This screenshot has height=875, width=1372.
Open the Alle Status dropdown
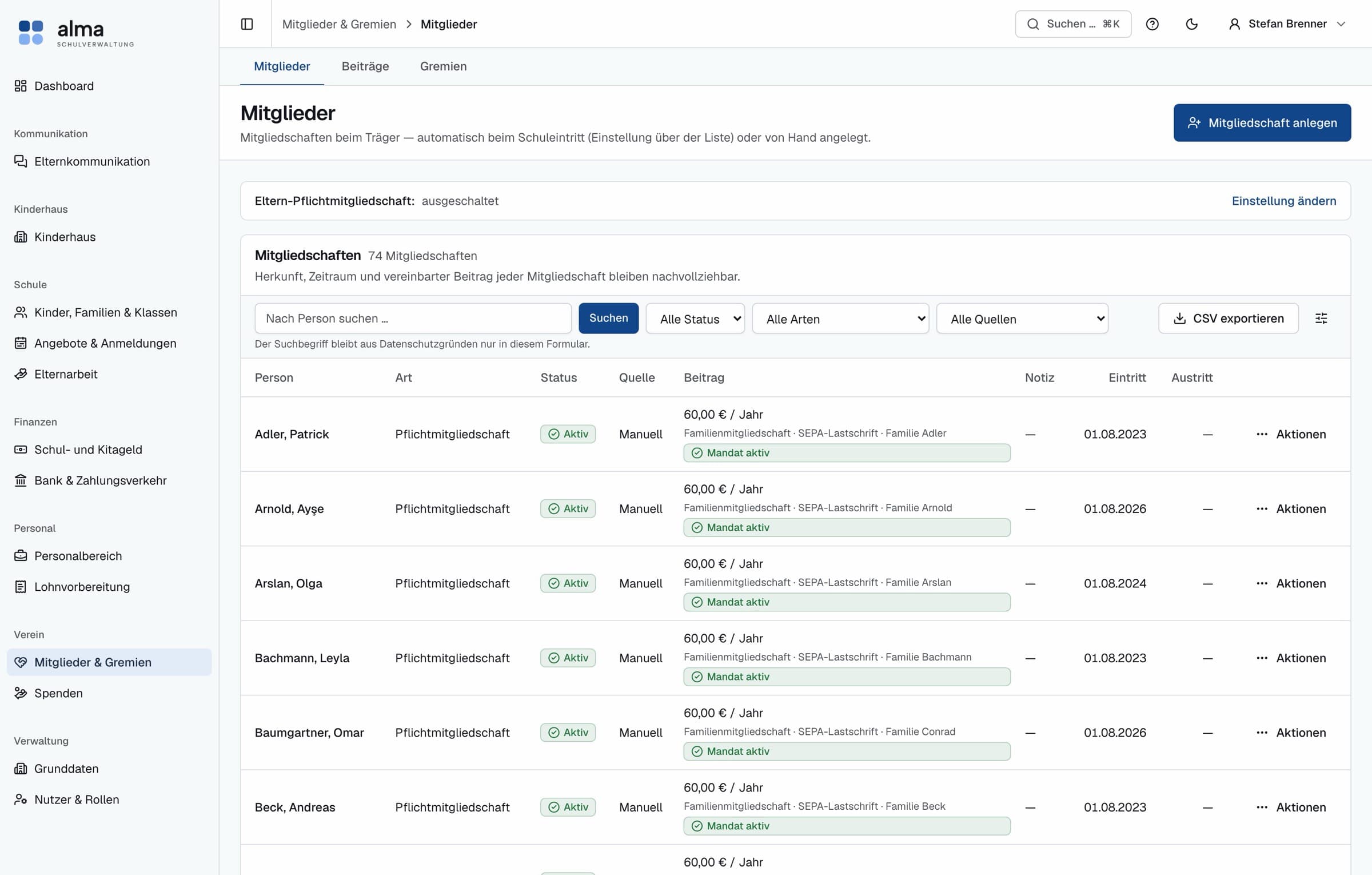coord(695,319)
